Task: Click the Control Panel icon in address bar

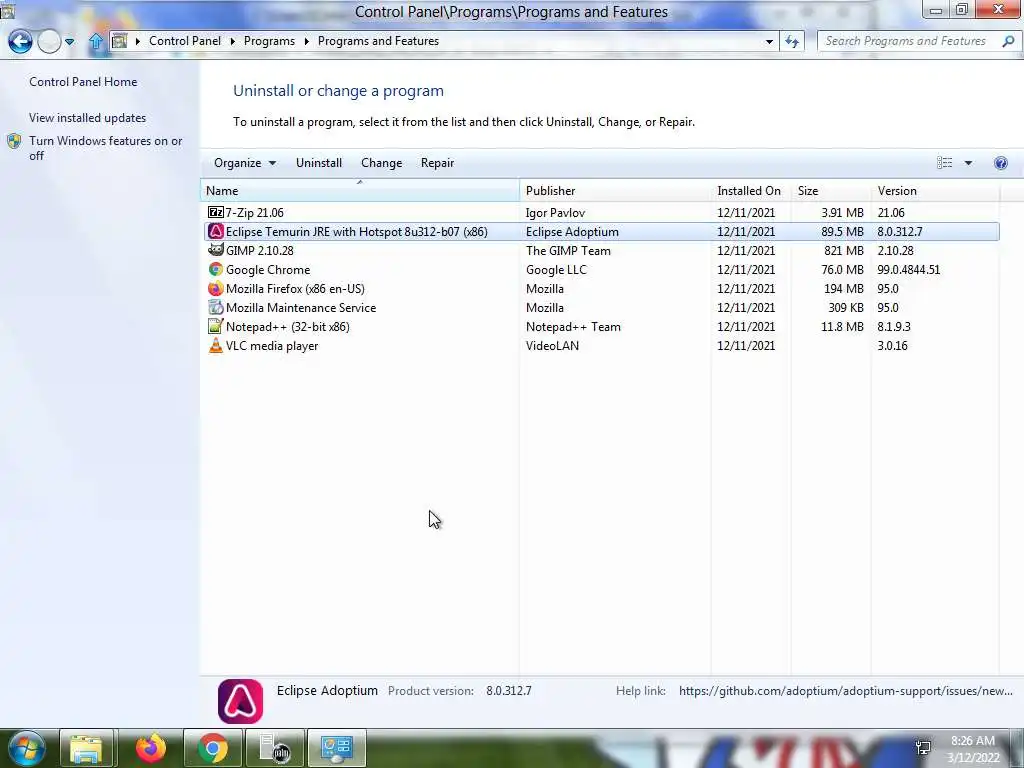Action: (120, 41)
